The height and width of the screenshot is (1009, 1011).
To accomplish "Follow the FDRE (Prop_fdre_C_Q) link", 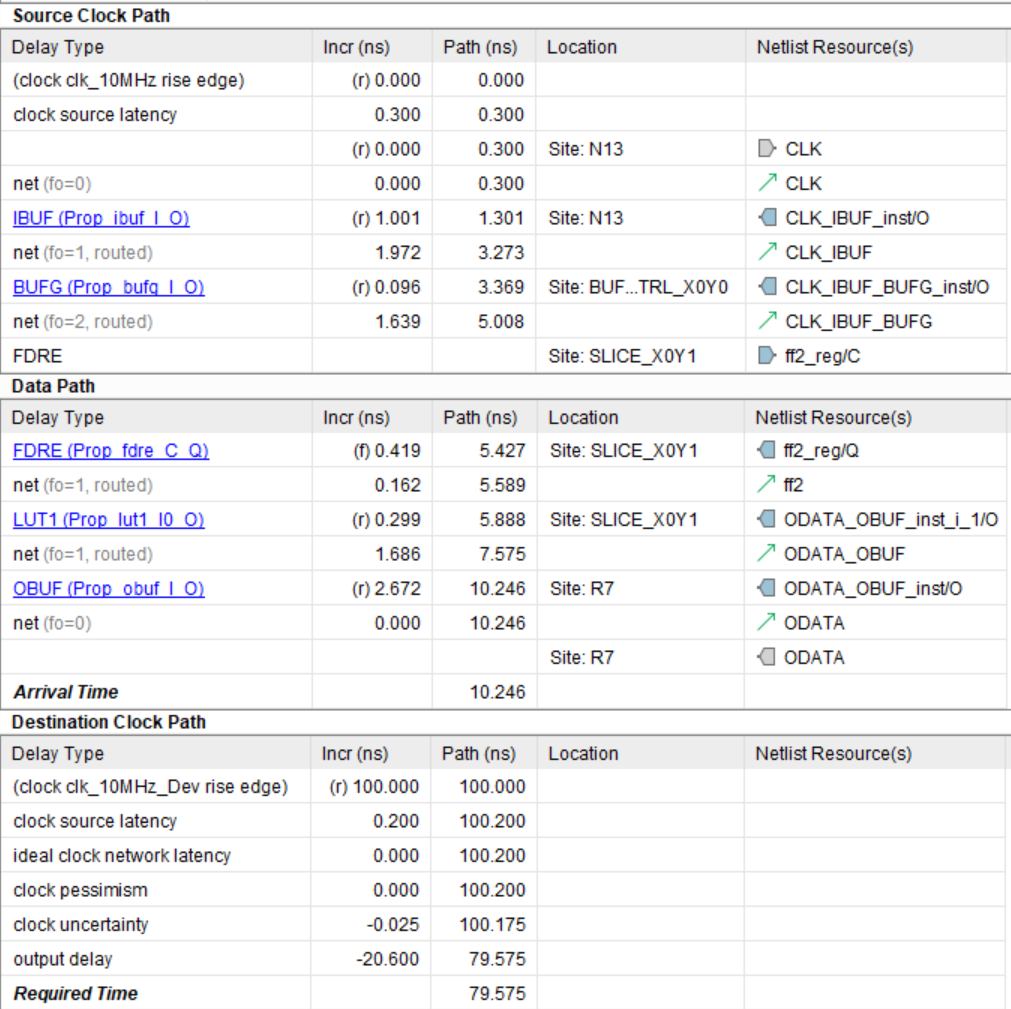I will 110,451.
